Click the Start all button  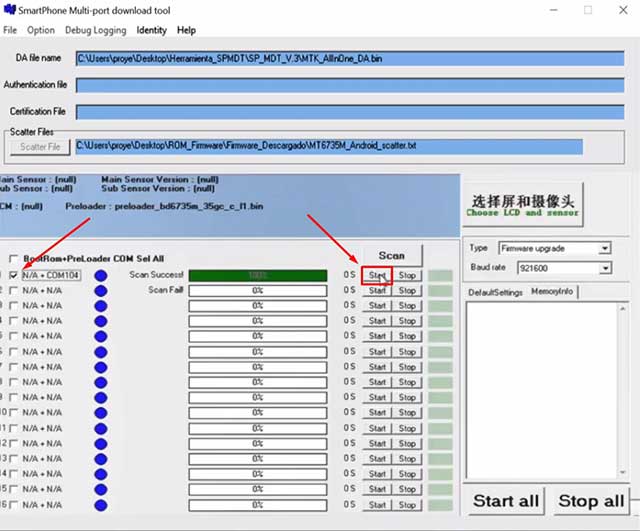click(506, 501)
